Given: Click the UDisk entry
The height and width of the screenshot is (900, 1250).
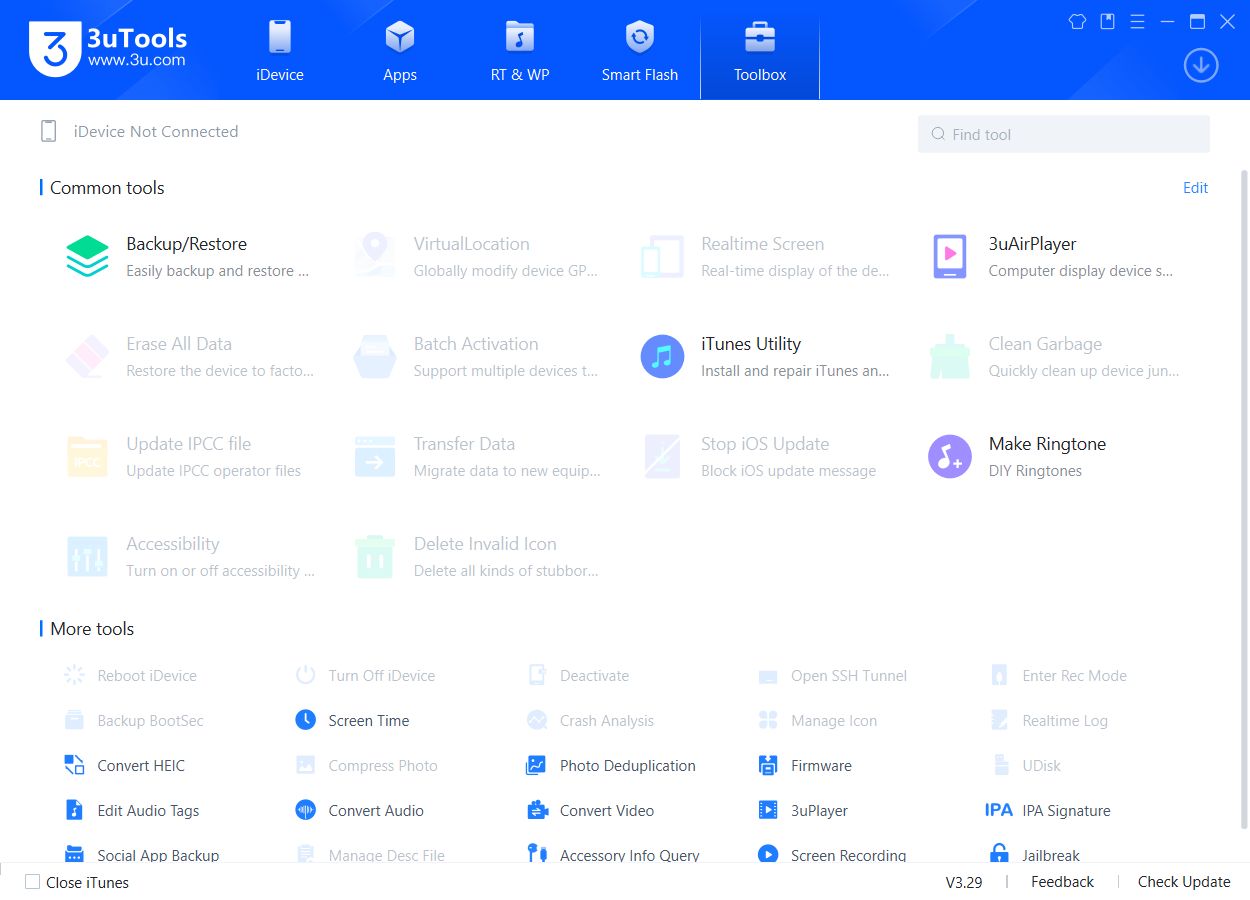Looking at the screenshot, I should 1025,765.
